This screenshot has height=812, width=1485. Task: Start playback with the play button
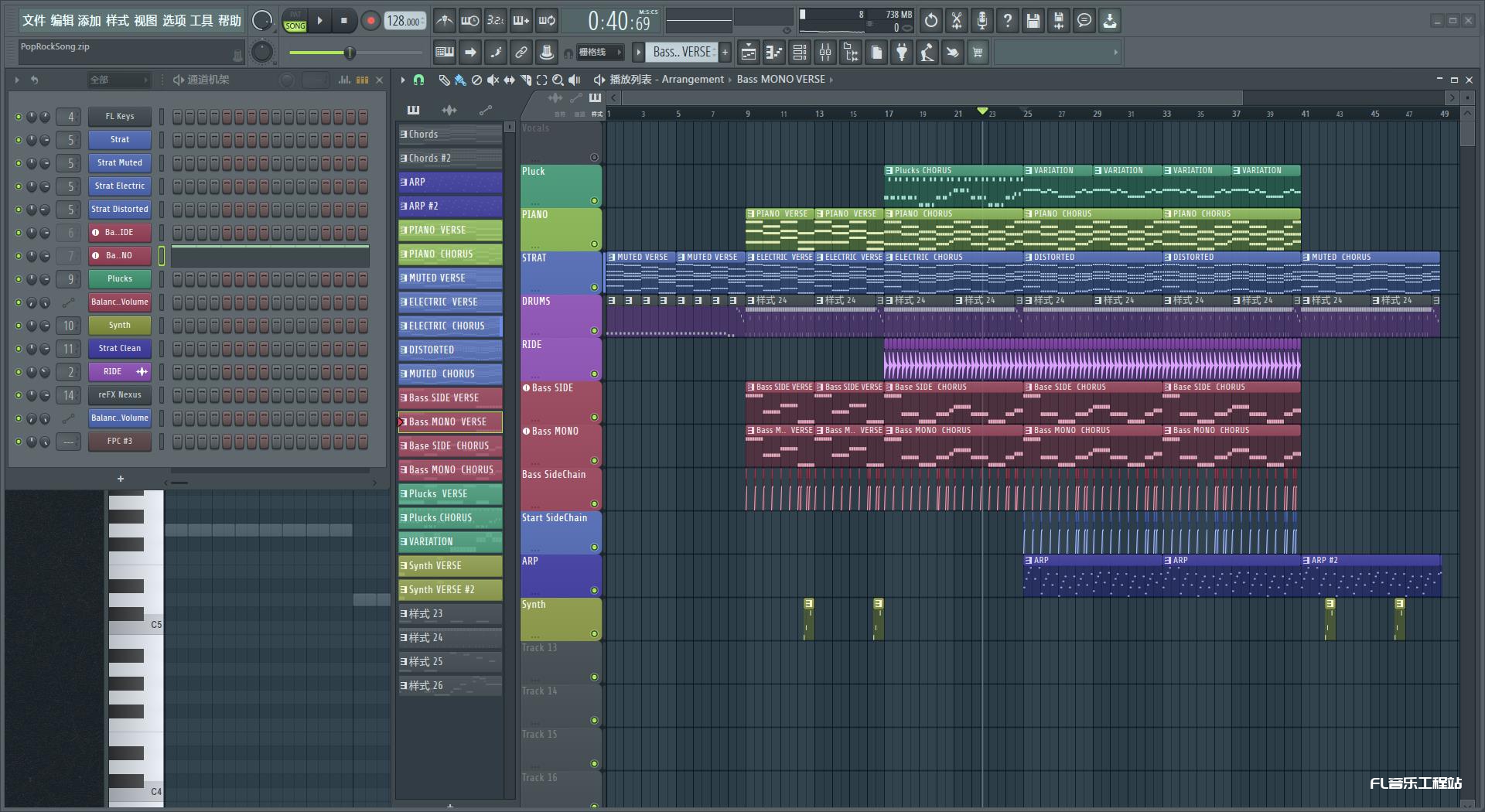pyautogui.click(x=319, y=21)
